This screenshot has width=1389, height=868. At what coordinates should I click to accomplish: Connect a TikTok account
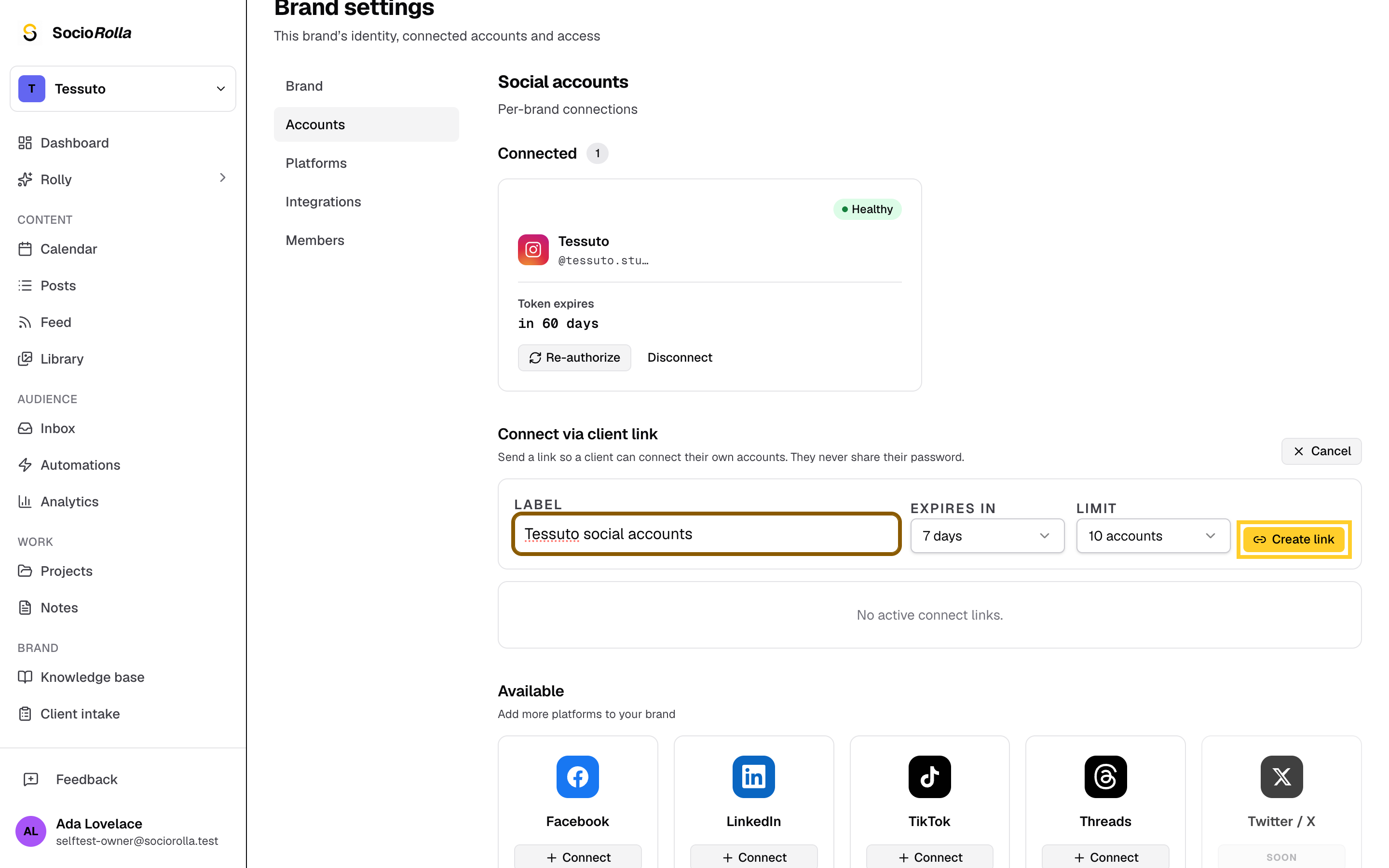click(929, 856)
